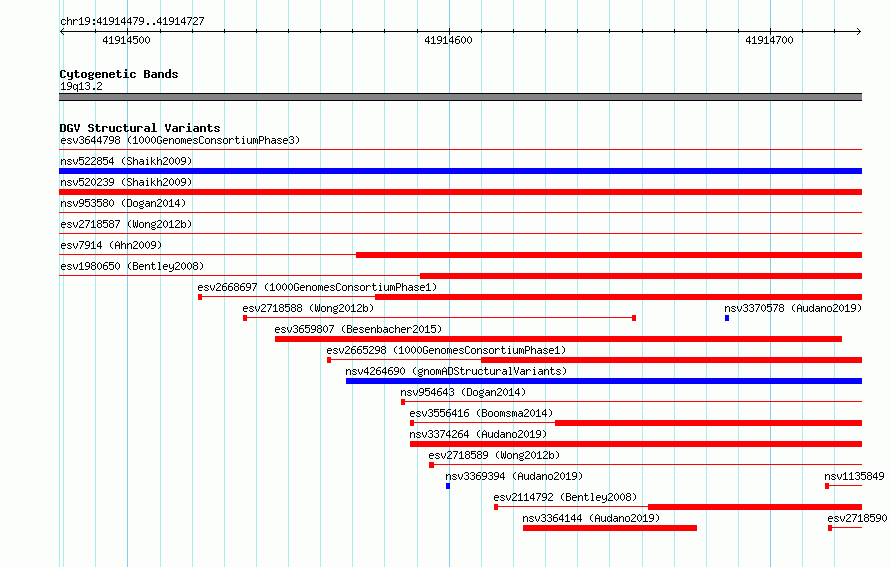Click the esv3556416 (Boomsma2014) label
Viewport: 890px width, 567px height.
pyautogui.click(x=481, y=413)
